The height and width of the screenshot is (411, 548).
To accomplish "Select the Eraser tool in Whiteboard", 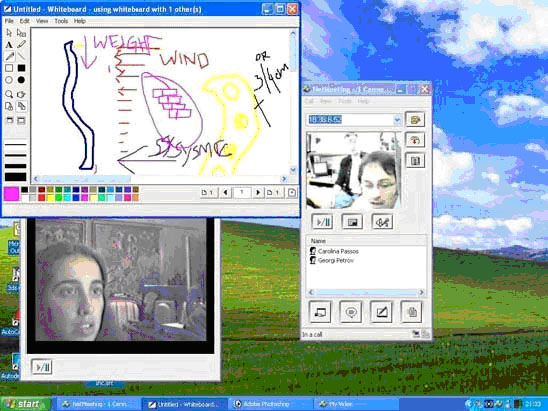I will (x=21, y=33).
